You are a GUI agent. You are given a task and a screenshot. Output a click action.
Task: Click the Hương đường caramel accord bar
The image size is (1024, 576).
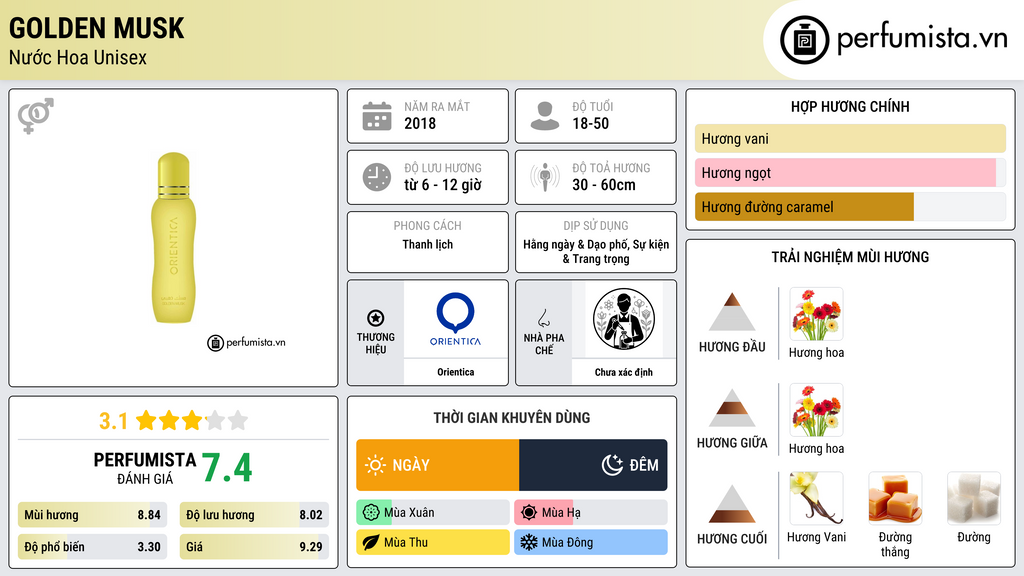850,207
